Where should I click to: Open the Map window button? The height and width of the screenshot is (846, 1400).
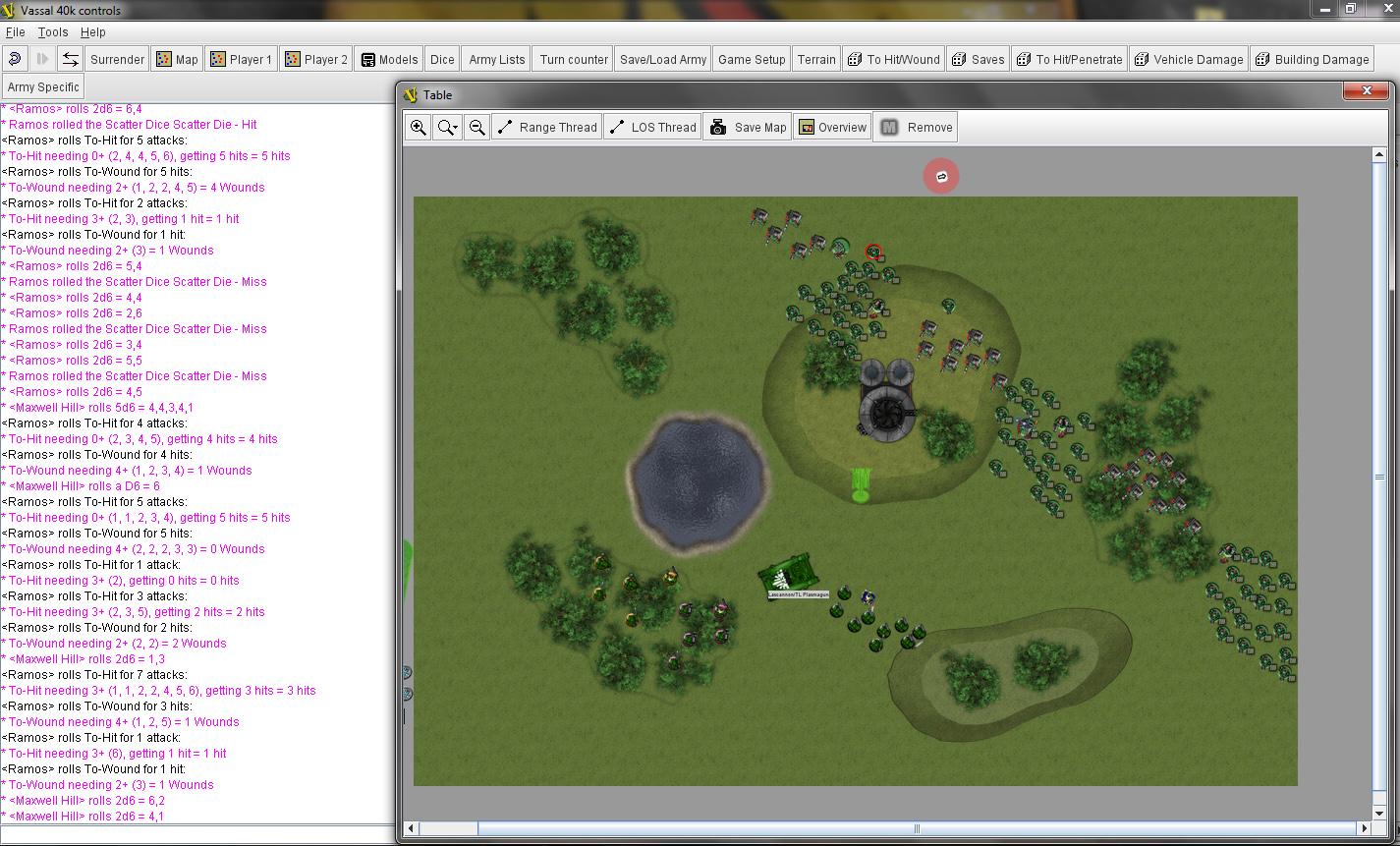point(177,59)
